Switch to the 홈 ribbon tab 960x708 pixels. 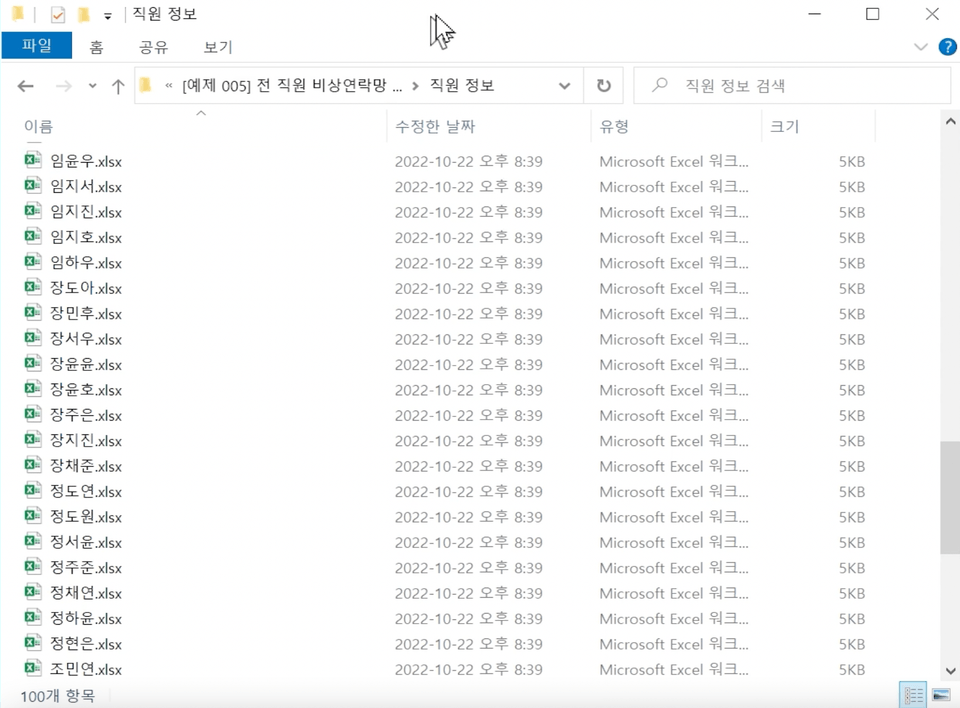click(96, 47)
